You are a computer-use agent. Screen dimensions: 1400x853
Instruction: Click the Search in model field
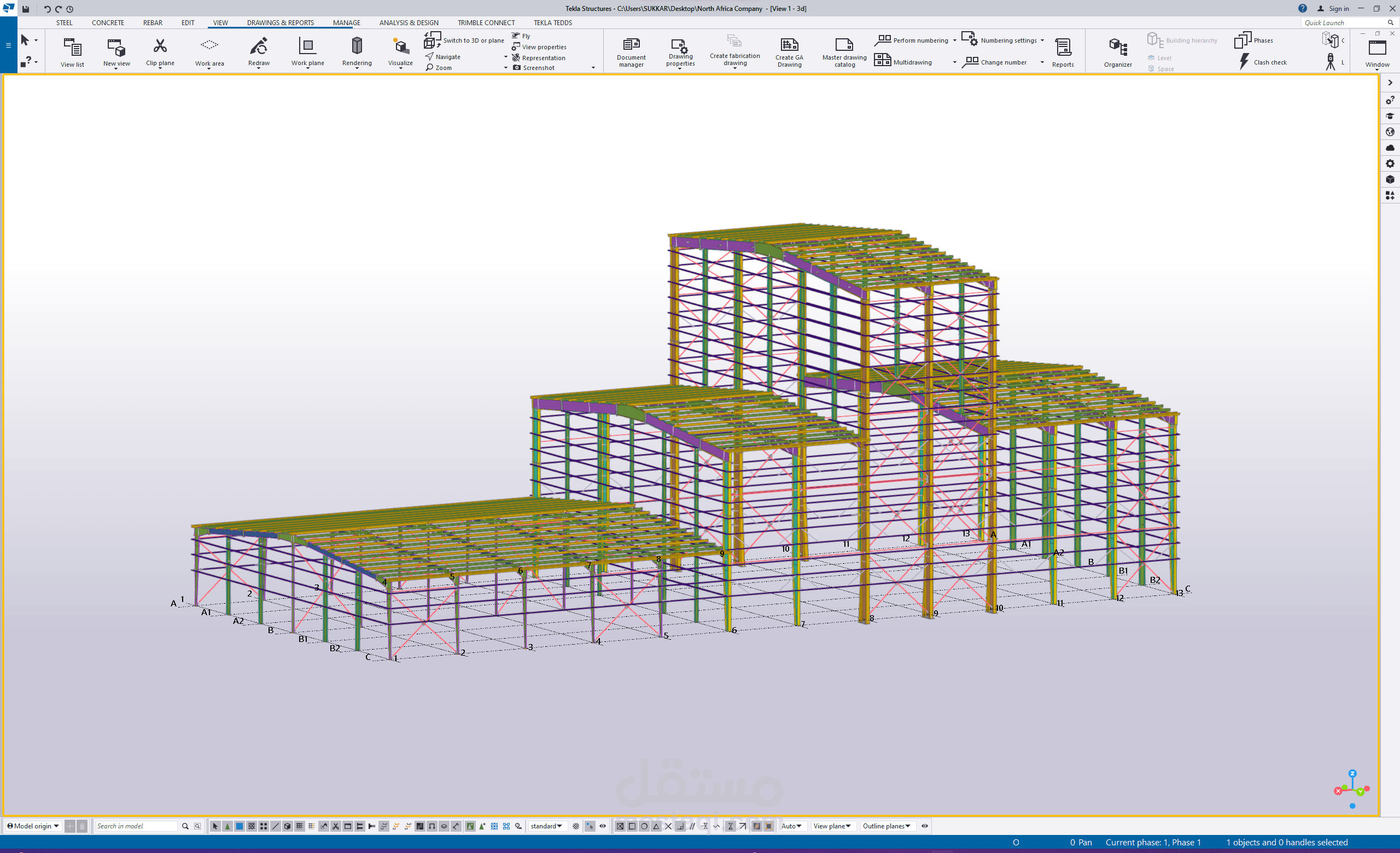135,826
